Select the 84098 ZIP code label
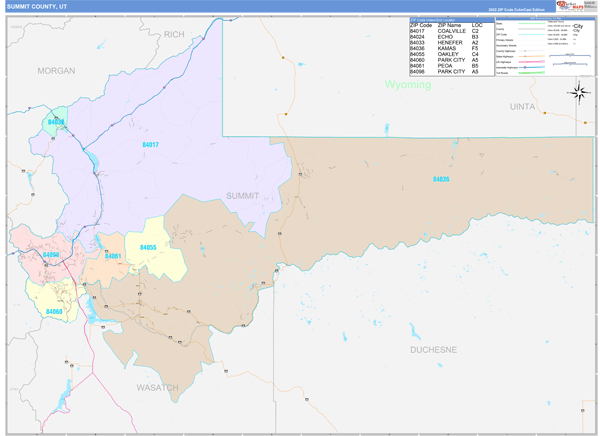 point(50,255)
